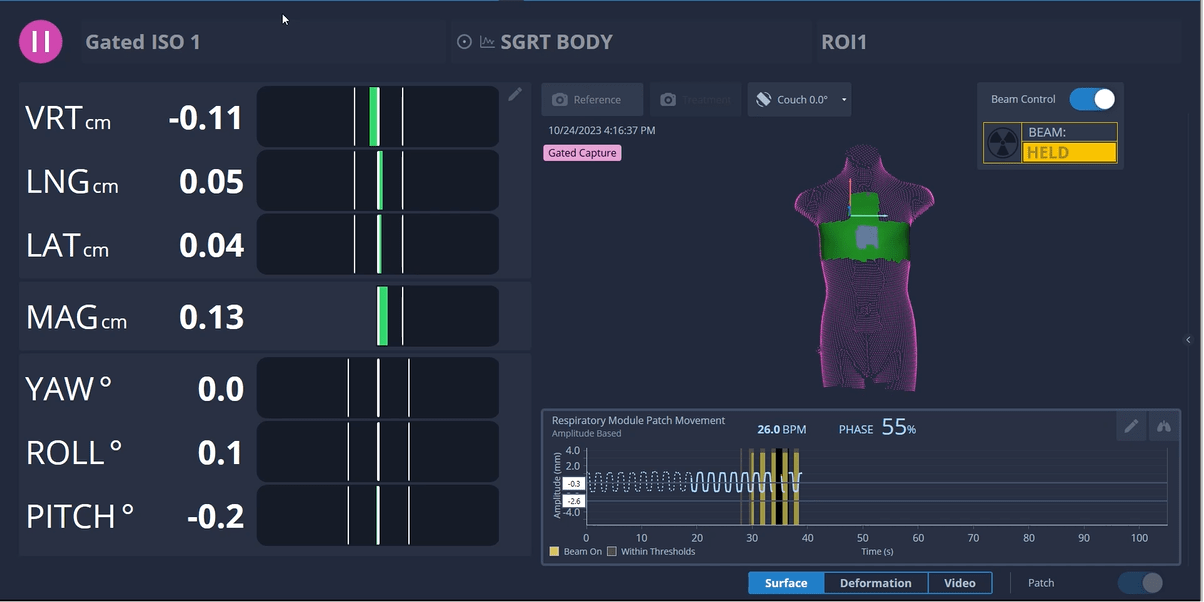Click the pencil icon on the respiratory module panel
1204x602 pixels.
[1131, 426]
